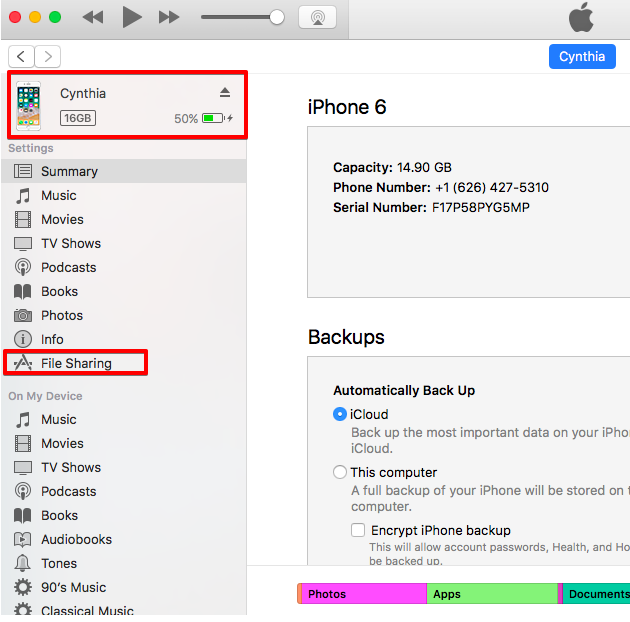
Task: Click the Settings Books icon
Action: (22, 292)
